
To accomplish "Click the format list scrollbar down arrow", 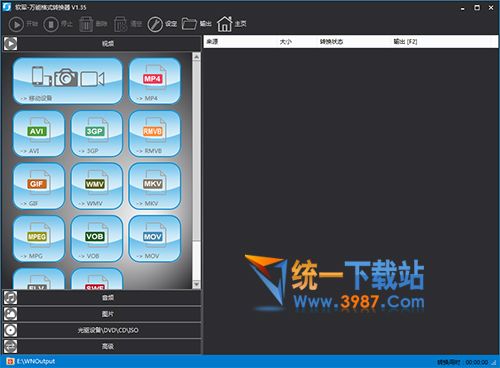I will [x=196, y=284].
